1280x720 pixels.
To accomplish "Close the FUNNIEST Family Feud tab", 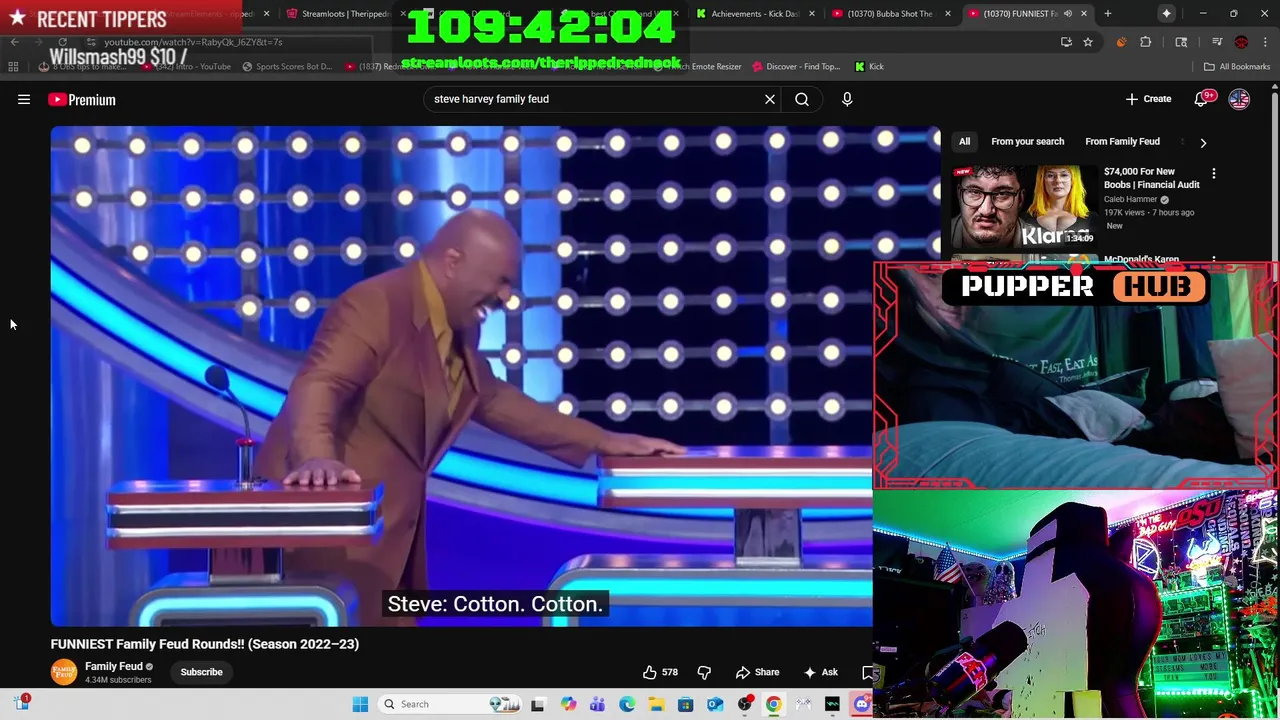I will [1084, 13].
